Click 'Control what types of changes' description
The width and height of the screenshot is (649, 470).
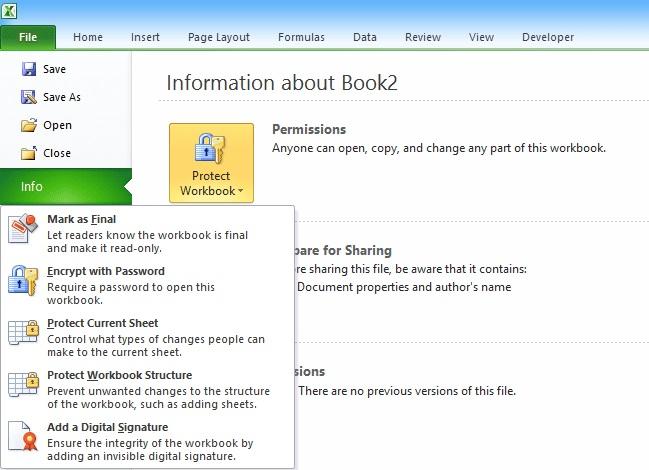(156, 345)
